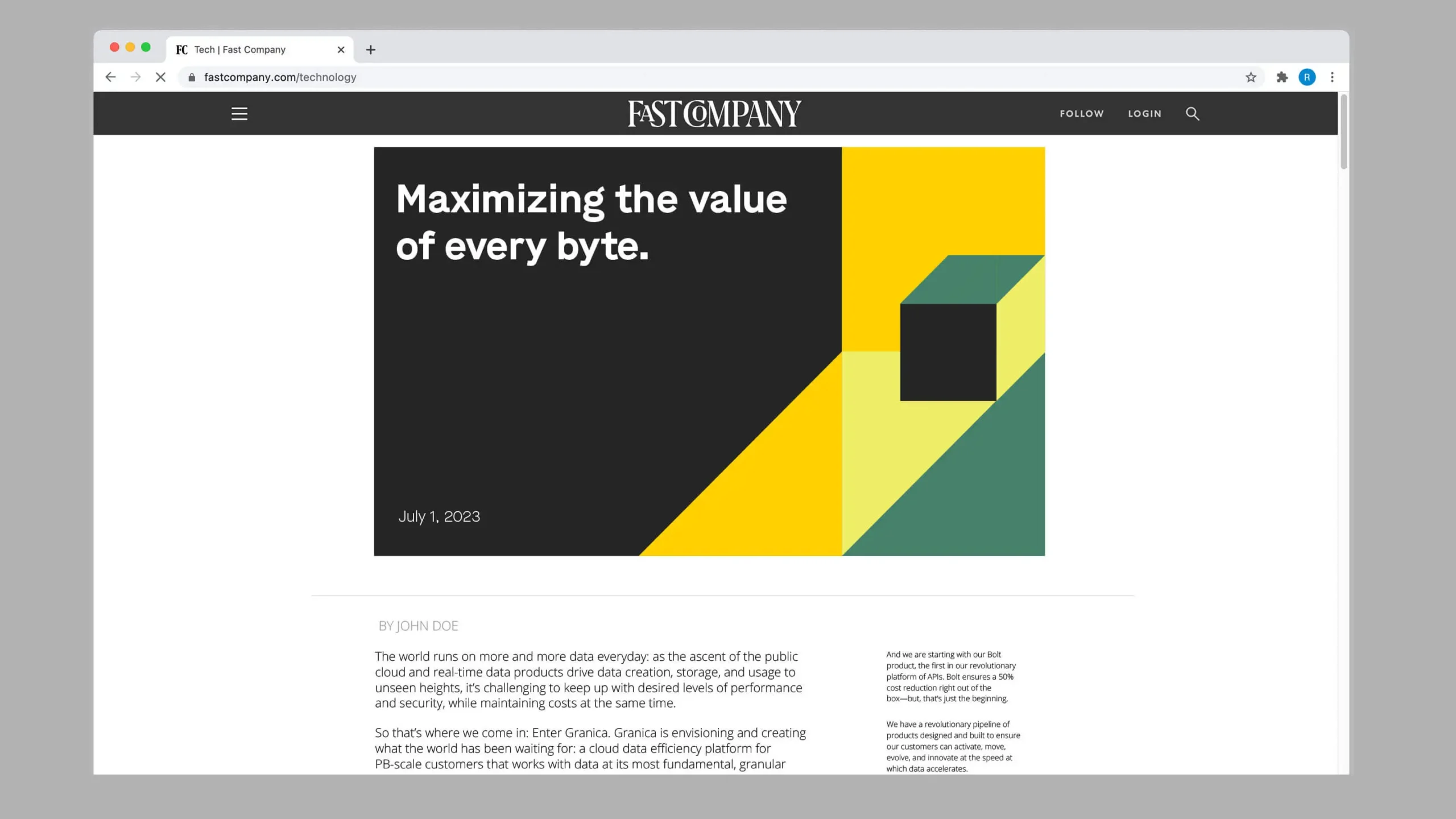Open the hamburger menu in Fast Company header
Screen dimensions: 1456x819
tap(239, 114)
